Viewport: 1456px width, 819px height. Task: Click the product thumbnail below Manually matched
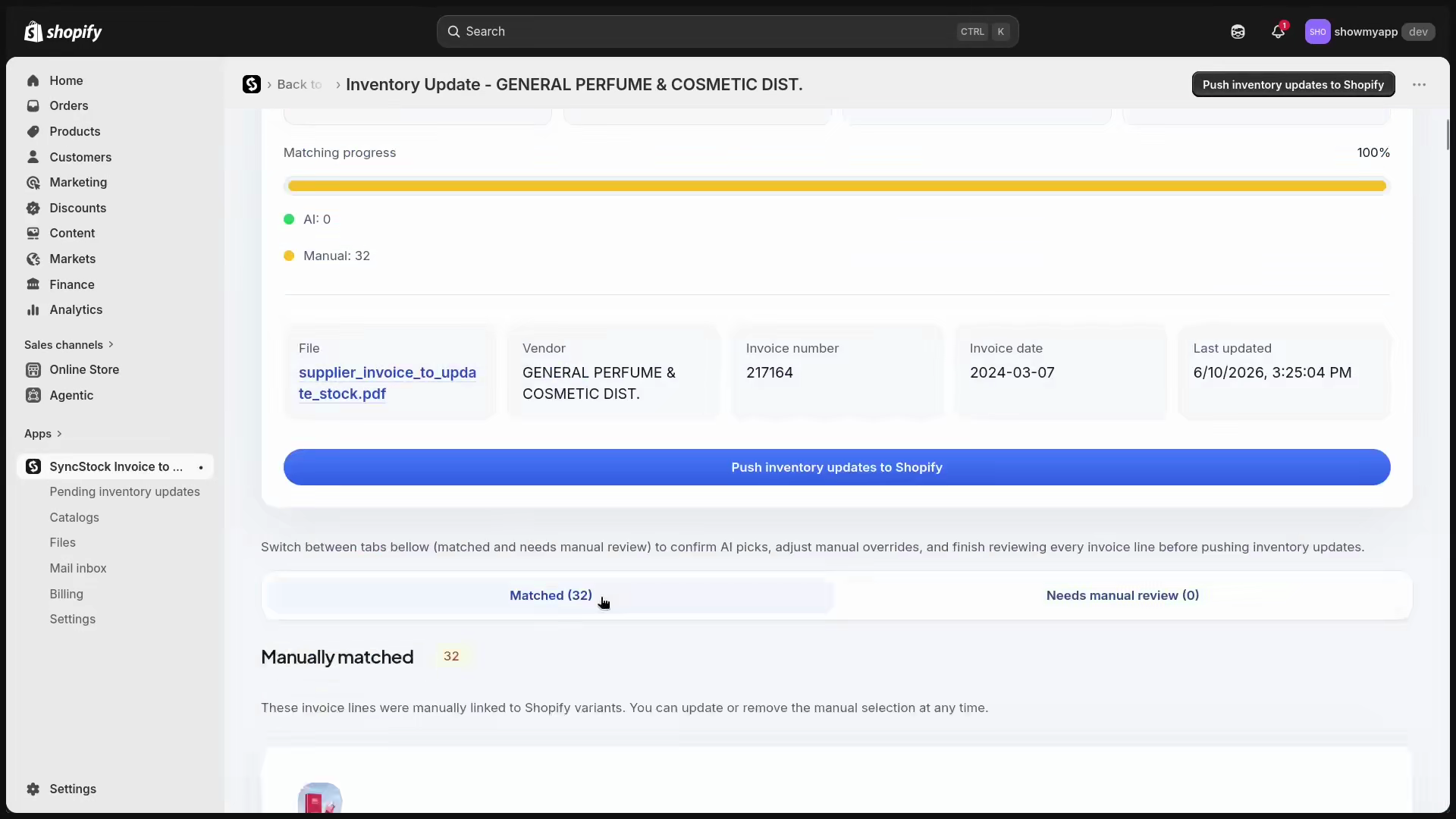tap(320, 799)
